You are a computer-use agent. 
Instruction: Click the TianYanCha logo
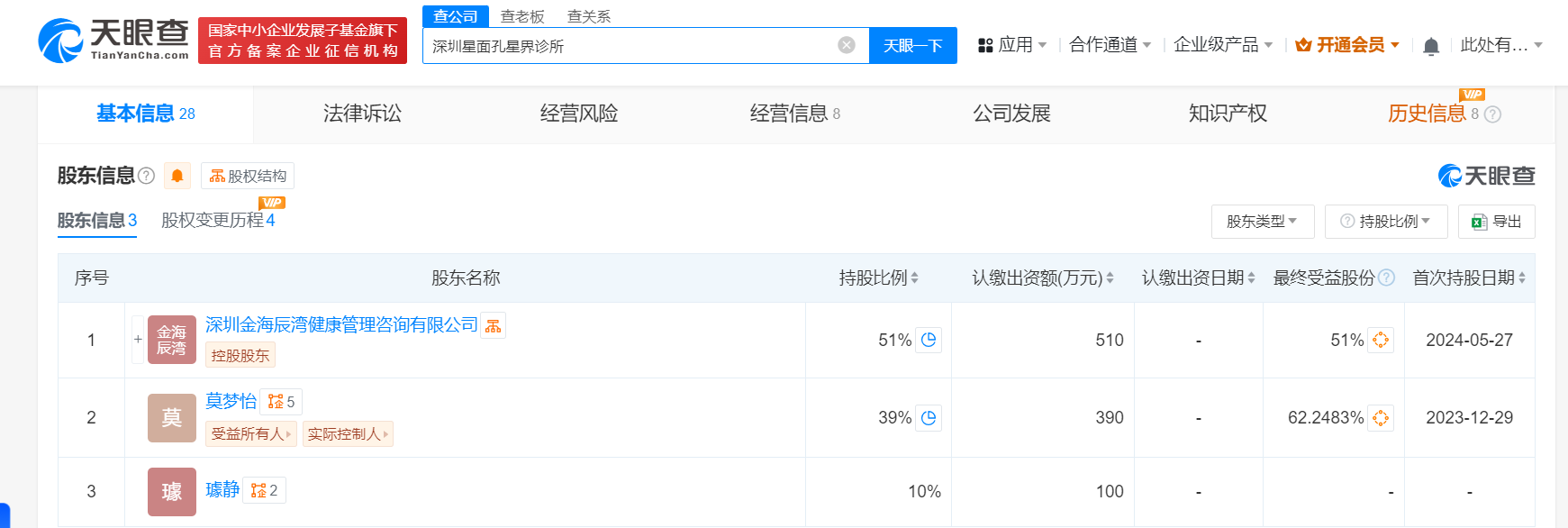click(113, 41)
